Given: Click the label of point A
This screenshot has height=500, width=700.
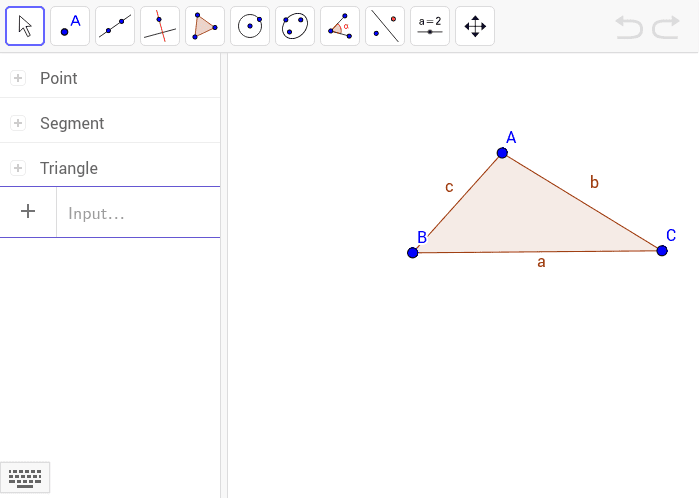Looking at the screenshot, I should tap(511, 138).
